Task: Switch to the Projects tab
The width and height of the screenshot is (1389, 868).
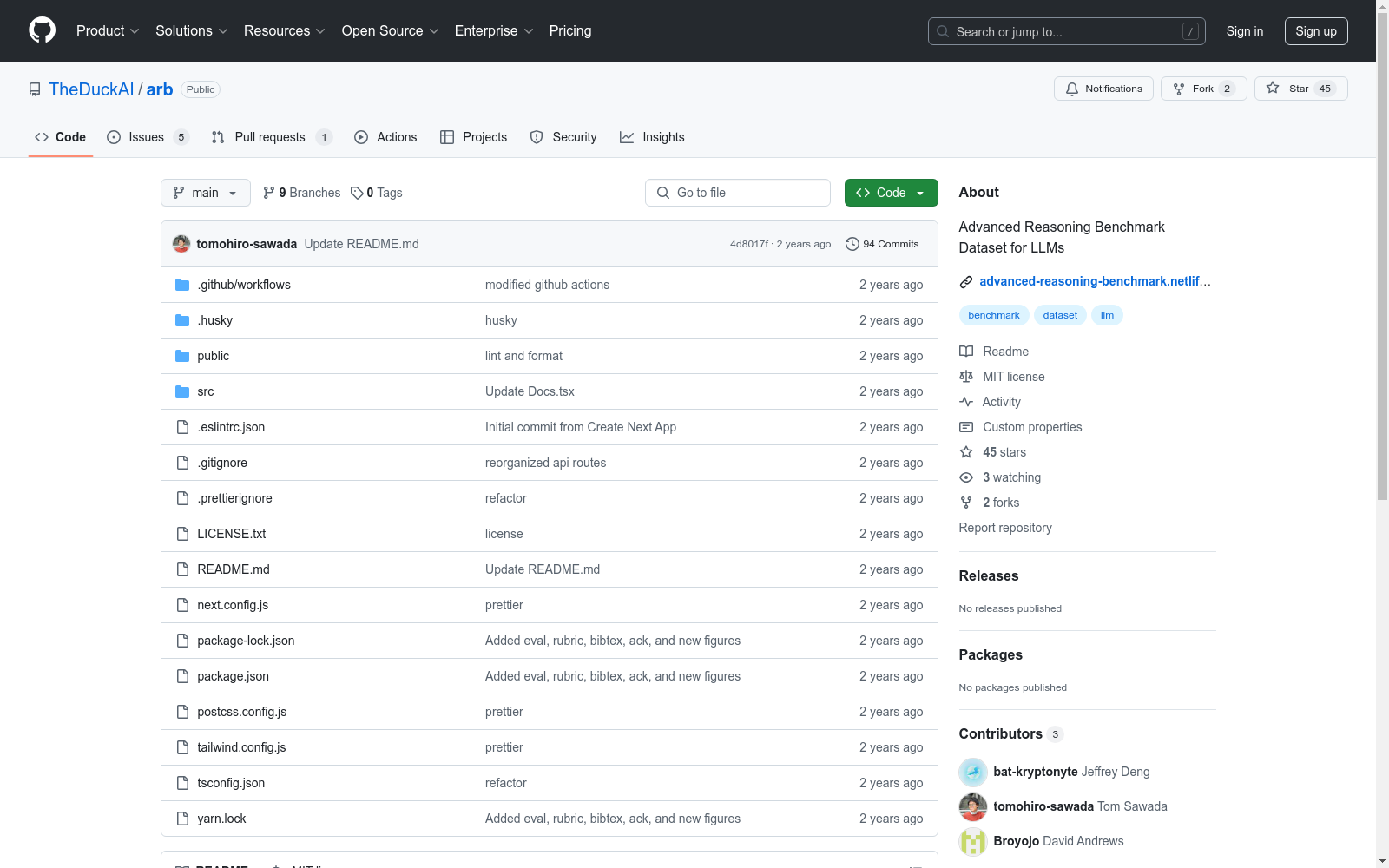Action: point(474,137)
